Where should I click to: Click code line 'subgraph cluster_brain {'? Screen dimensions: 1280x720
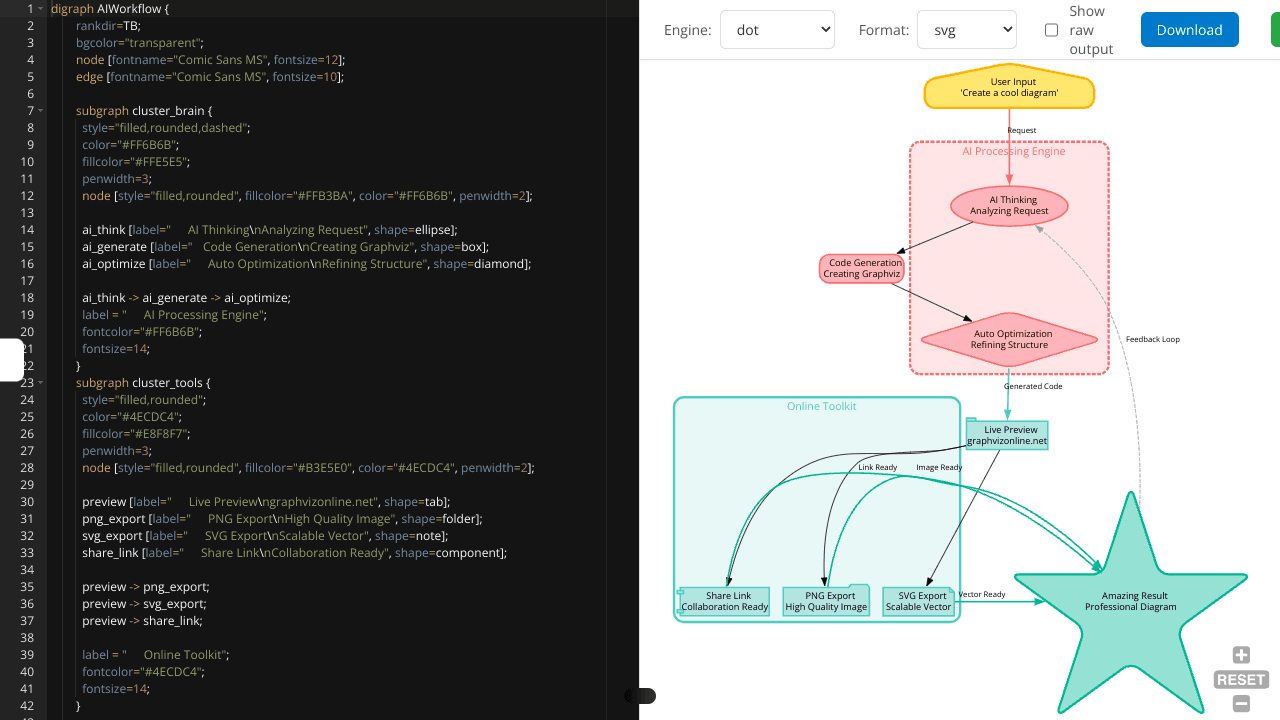(x=144, y=111)
